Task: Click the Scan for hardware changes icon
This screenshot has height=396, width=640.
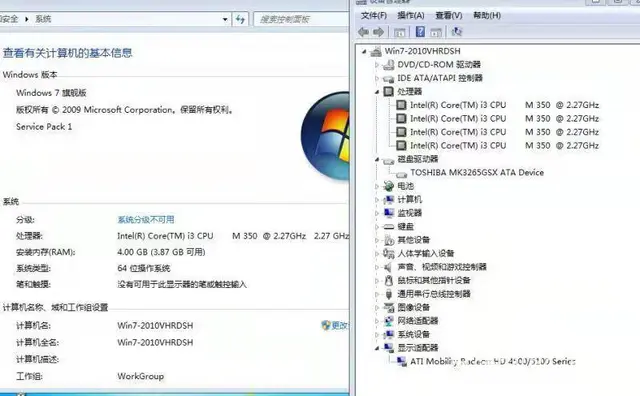Action: click(x=457, y=32)
